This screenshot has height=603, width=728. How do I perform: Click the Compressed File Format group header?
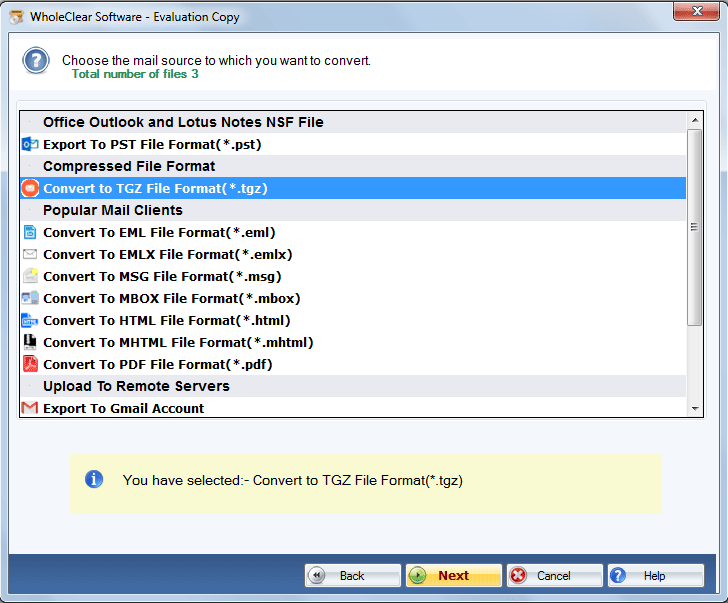tap(353, 166)
